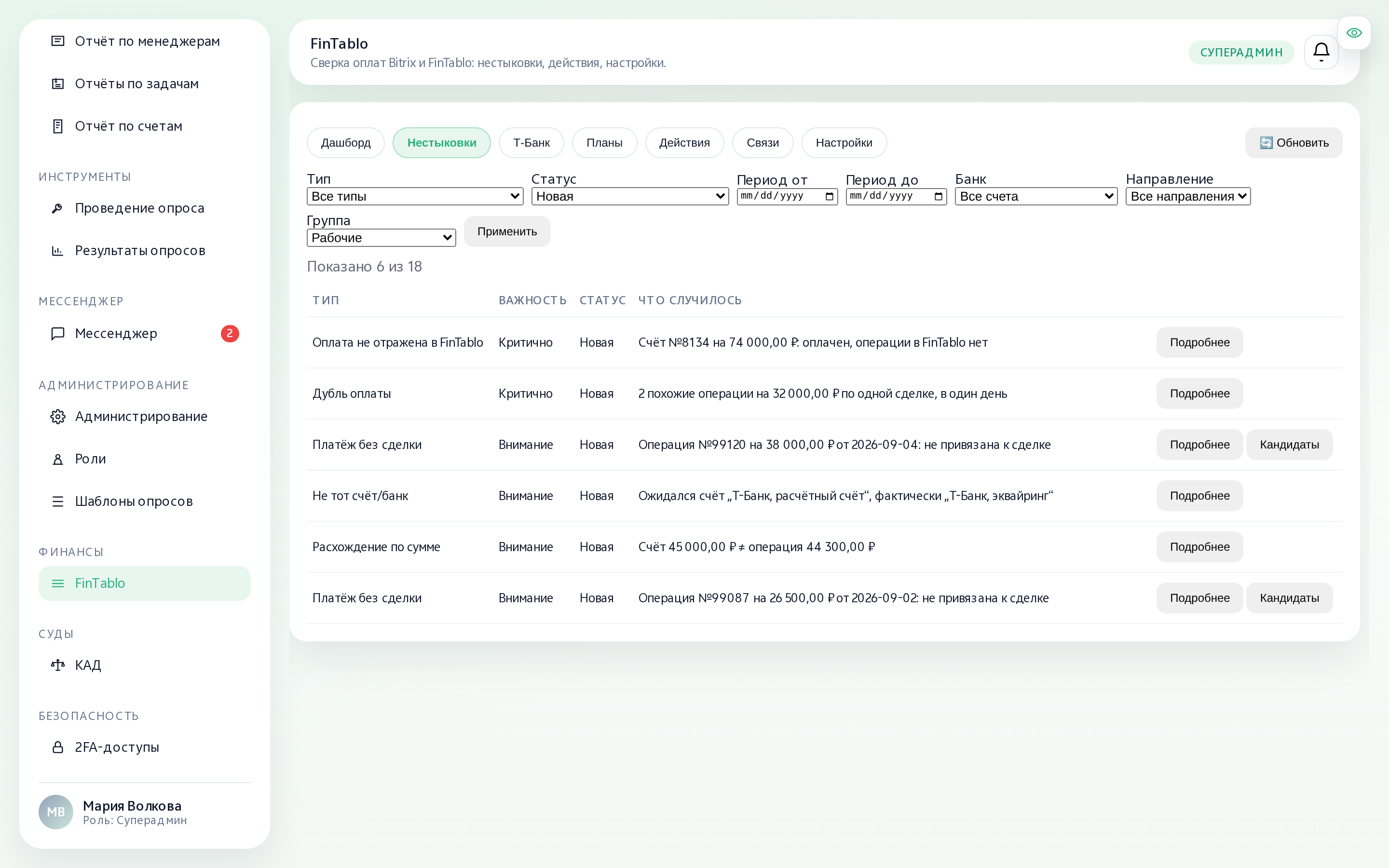
Task: Open the Направление dropdown
Action: click(x=1188, y=196)
